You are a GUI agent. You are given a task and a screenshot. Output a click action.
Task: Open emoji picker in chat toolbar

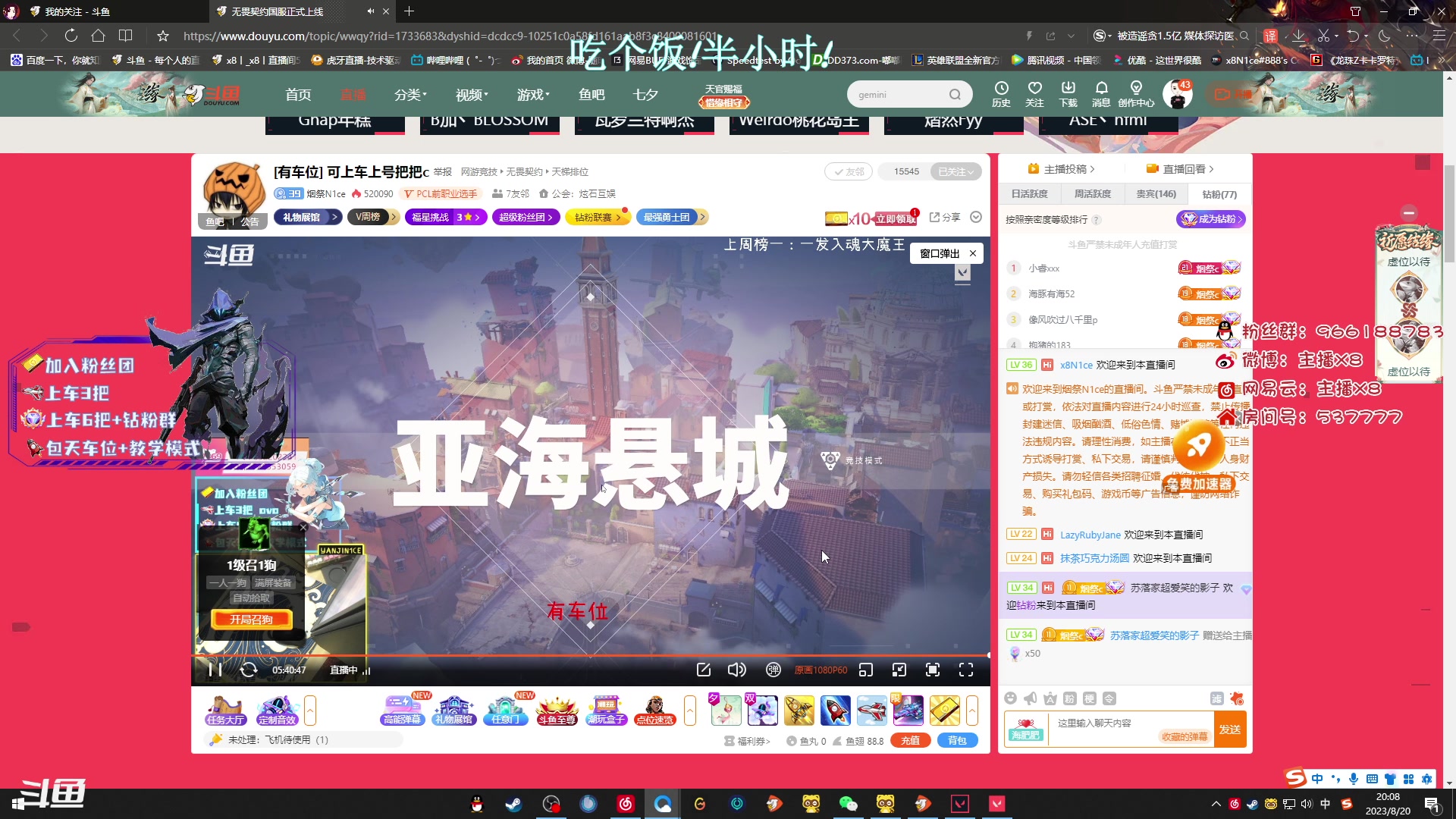point(1010,698)
